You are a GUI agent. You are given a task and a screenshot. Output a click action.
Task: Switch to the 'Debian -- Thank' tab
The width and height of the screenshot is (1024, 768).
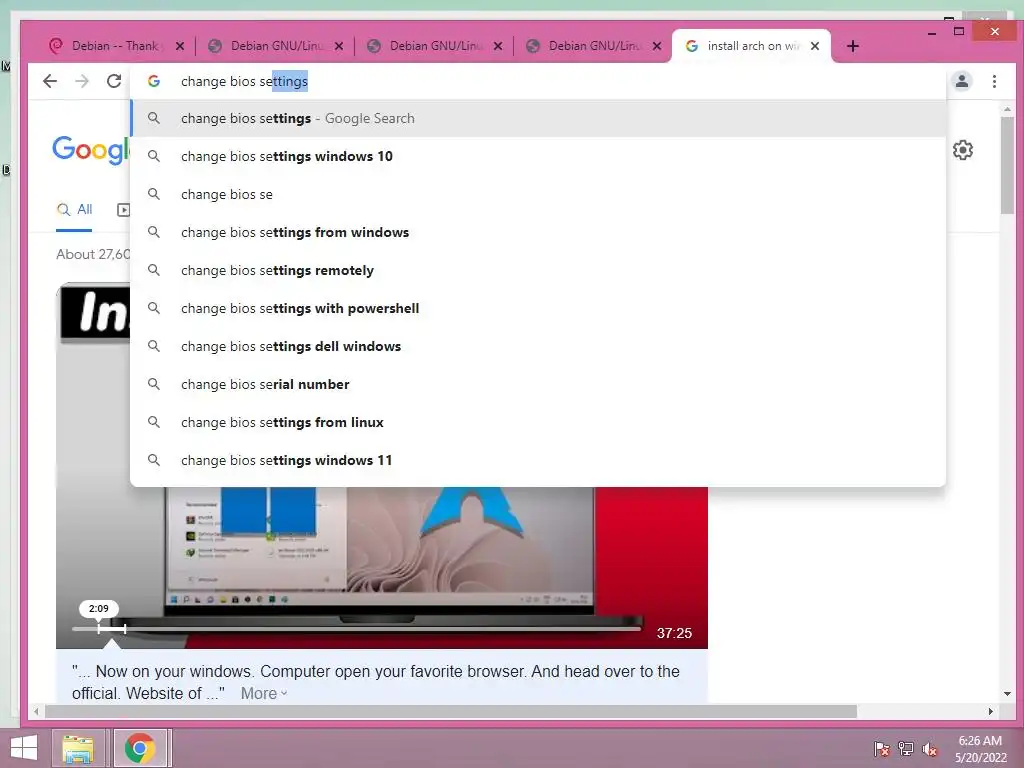click(x=116, y=46)
